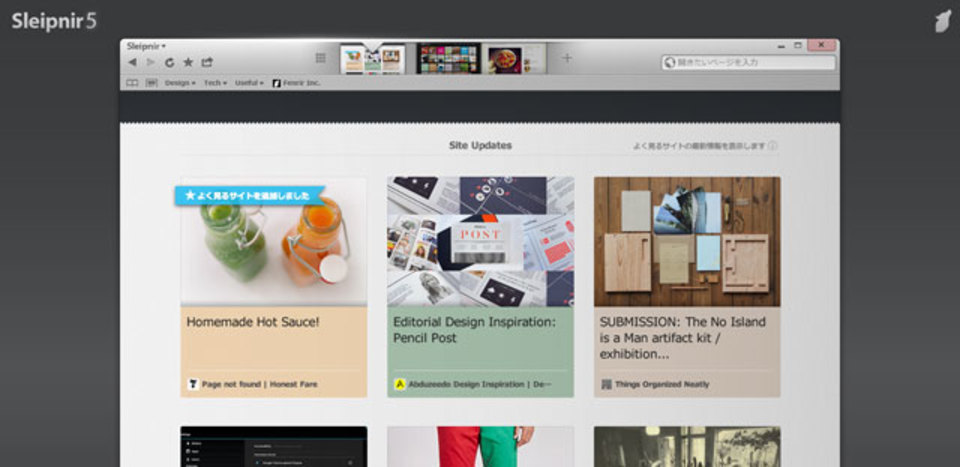Image resolution: width=960 pixels, height=467 pixels.
Task: Go forward with the right arrow button
Action: [151, 62]
